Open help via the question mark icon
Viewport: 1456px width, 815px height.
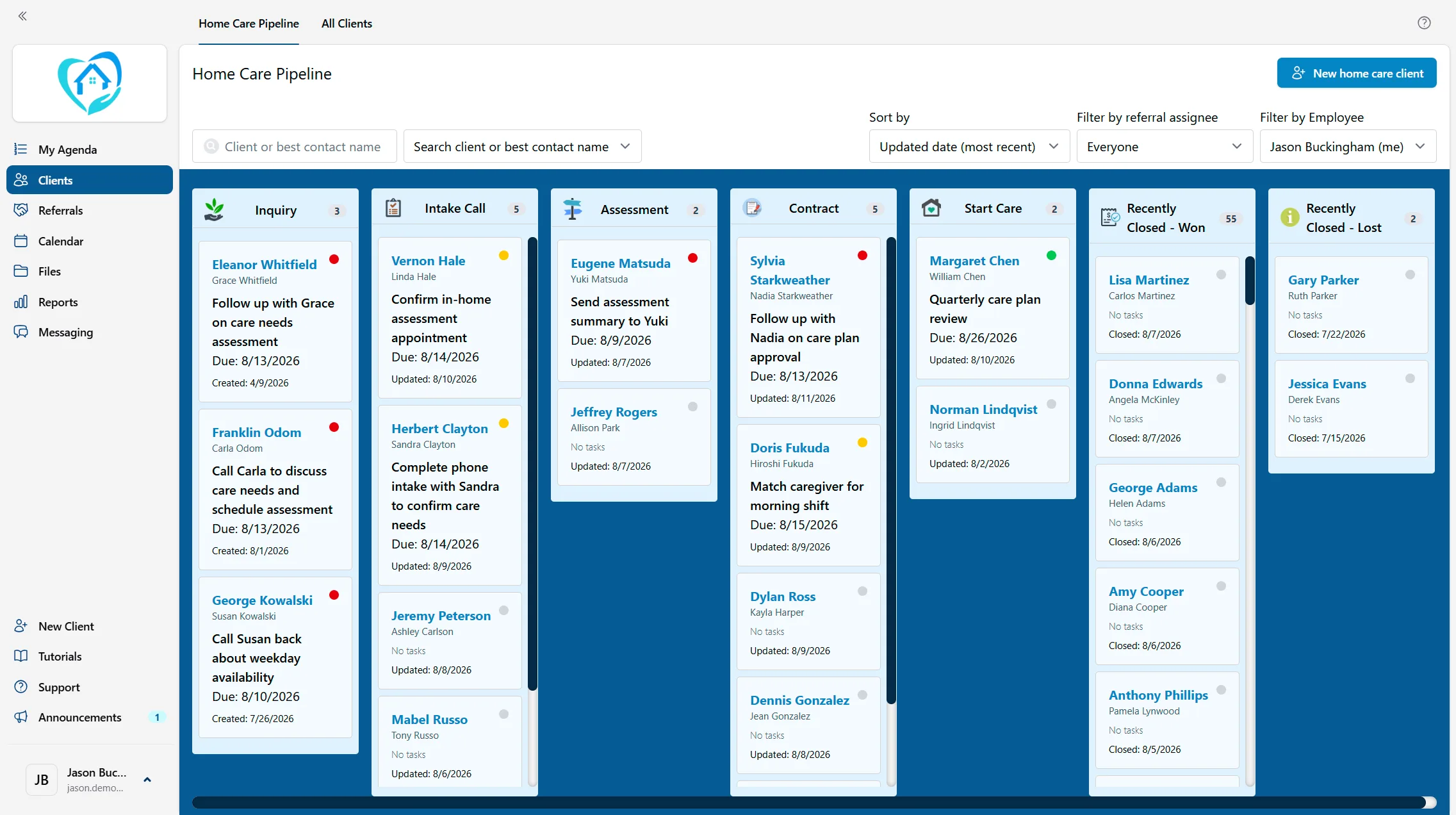[x=1424, y=23]
